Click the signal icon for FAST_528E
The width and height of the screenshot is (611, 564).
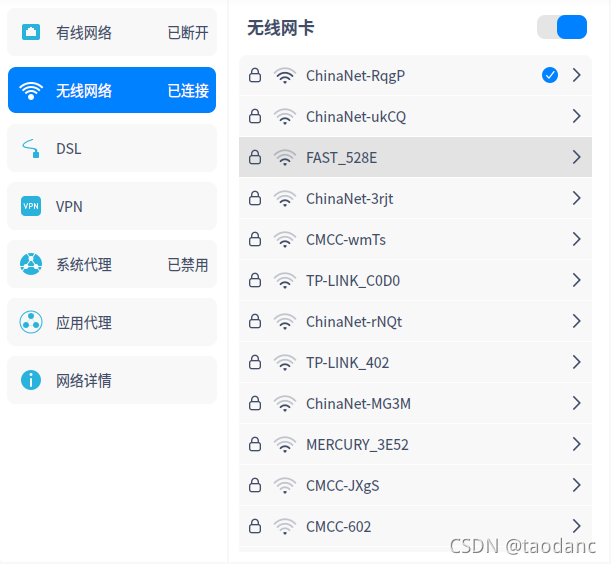285,157
